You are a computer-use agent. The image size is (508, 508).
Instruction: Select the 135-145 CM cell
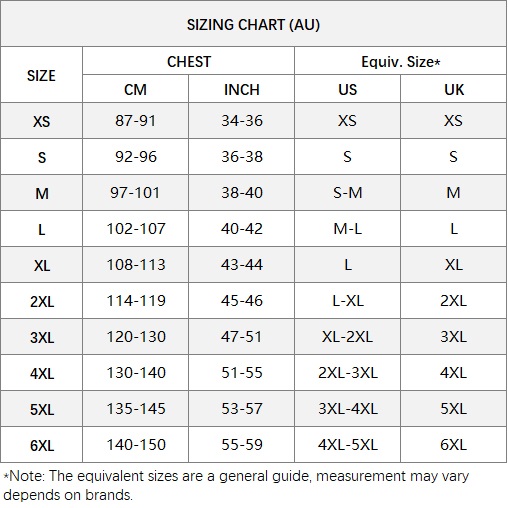pos(135,409)
